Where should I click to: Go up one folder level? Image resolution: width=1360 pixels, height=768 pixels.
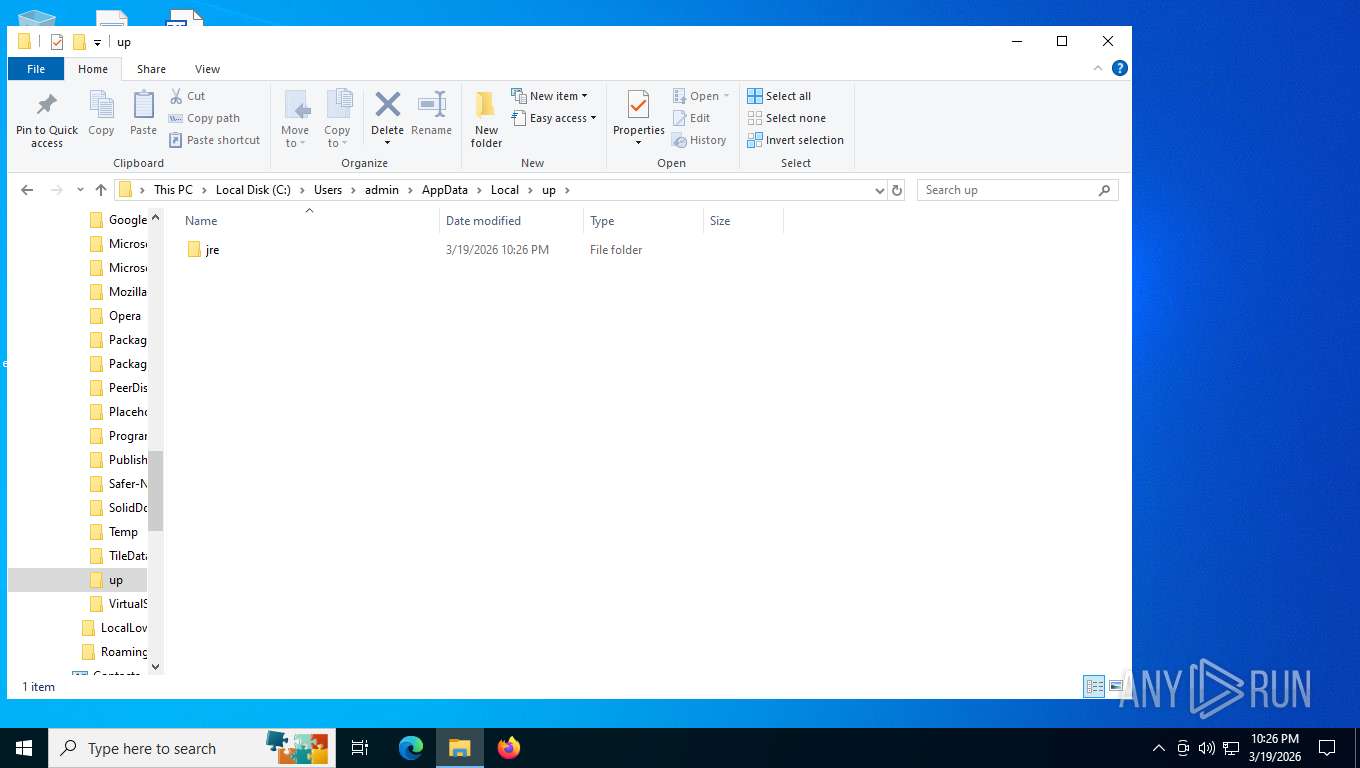(x=101, y=190)
